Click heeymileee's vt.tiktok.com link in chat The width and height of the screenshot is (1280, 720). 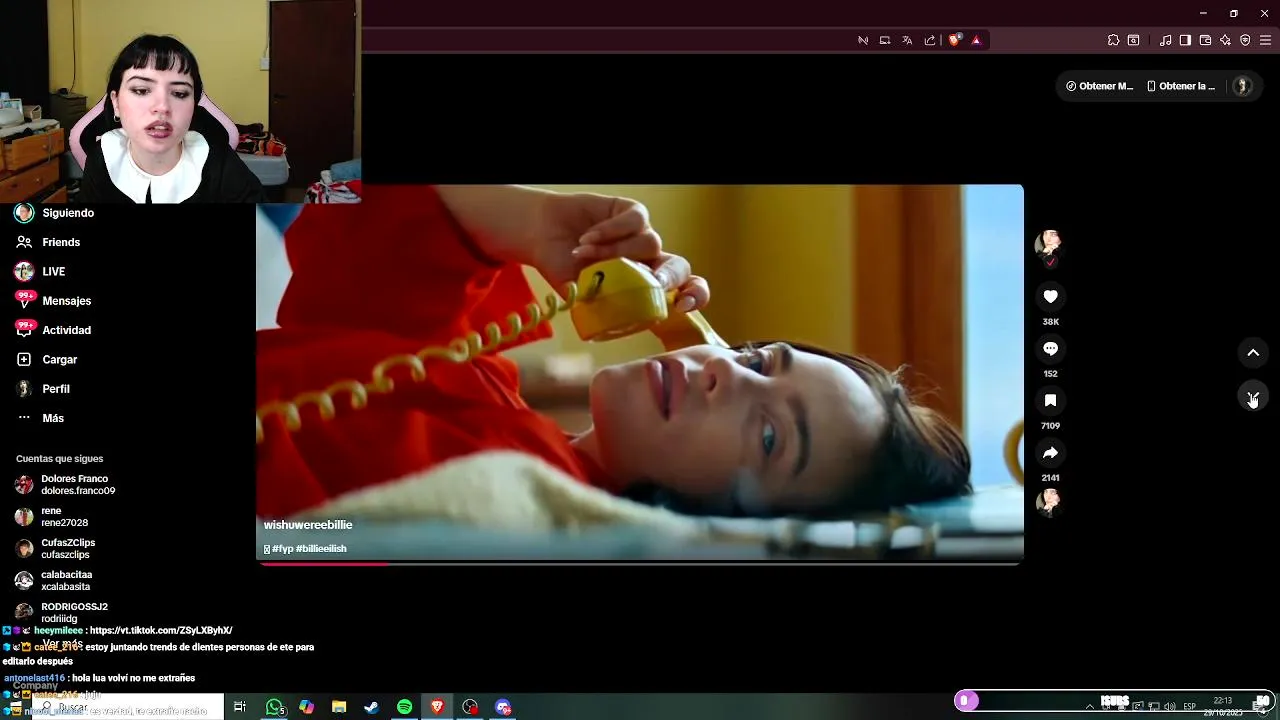click(161, 631)
